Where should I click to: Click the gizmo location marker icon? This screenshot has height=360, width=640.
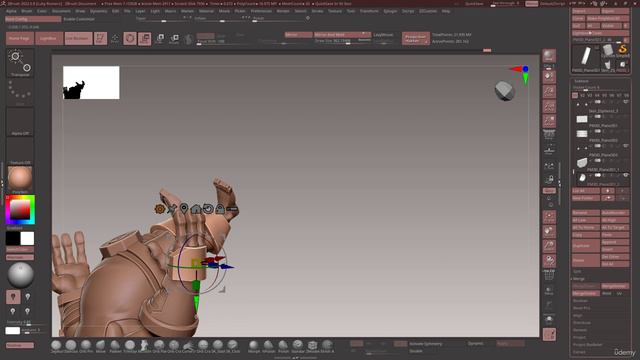184,209
